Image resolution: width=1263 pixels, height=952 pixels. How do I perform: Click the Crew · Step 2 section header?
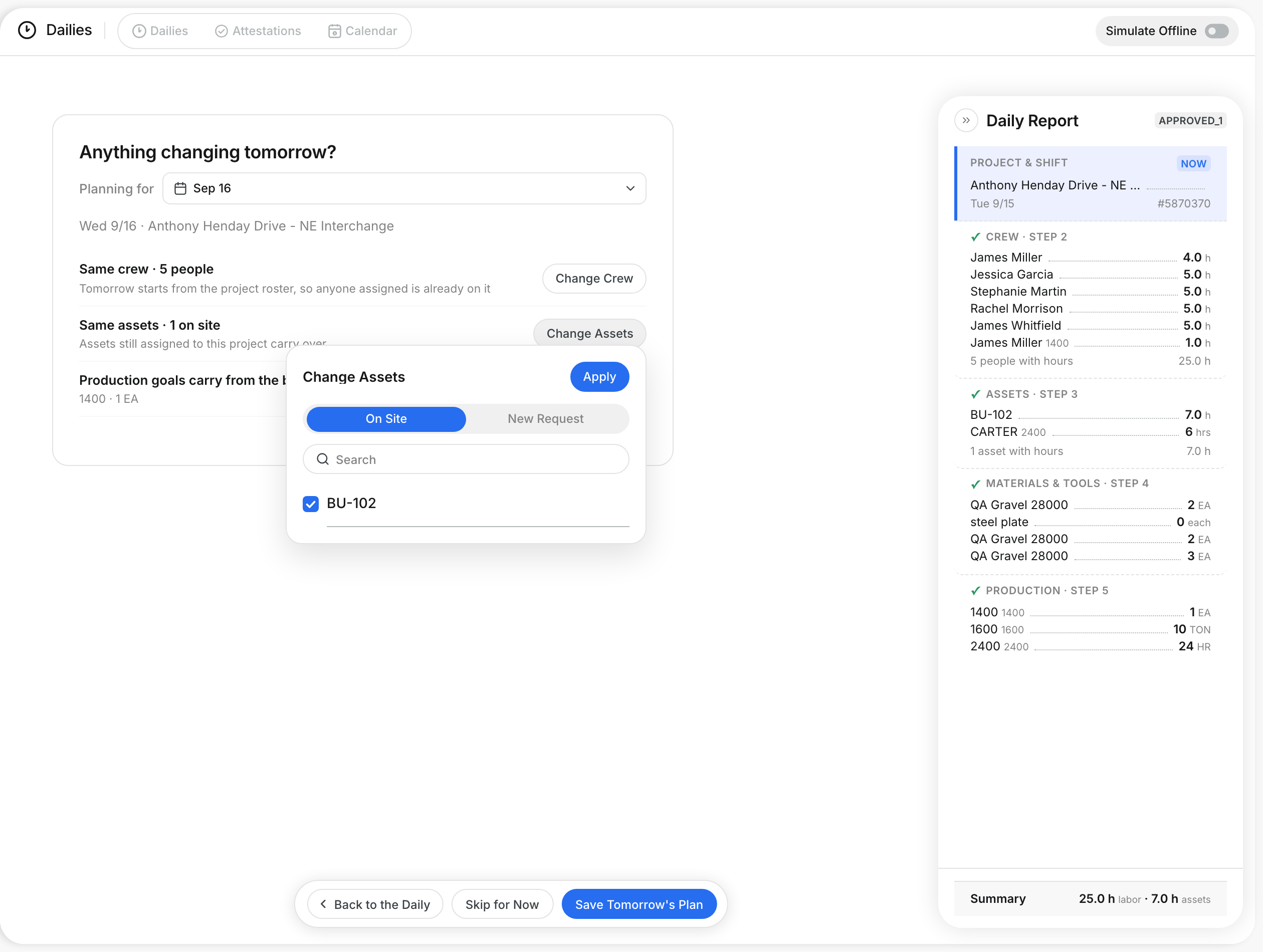1025,237
